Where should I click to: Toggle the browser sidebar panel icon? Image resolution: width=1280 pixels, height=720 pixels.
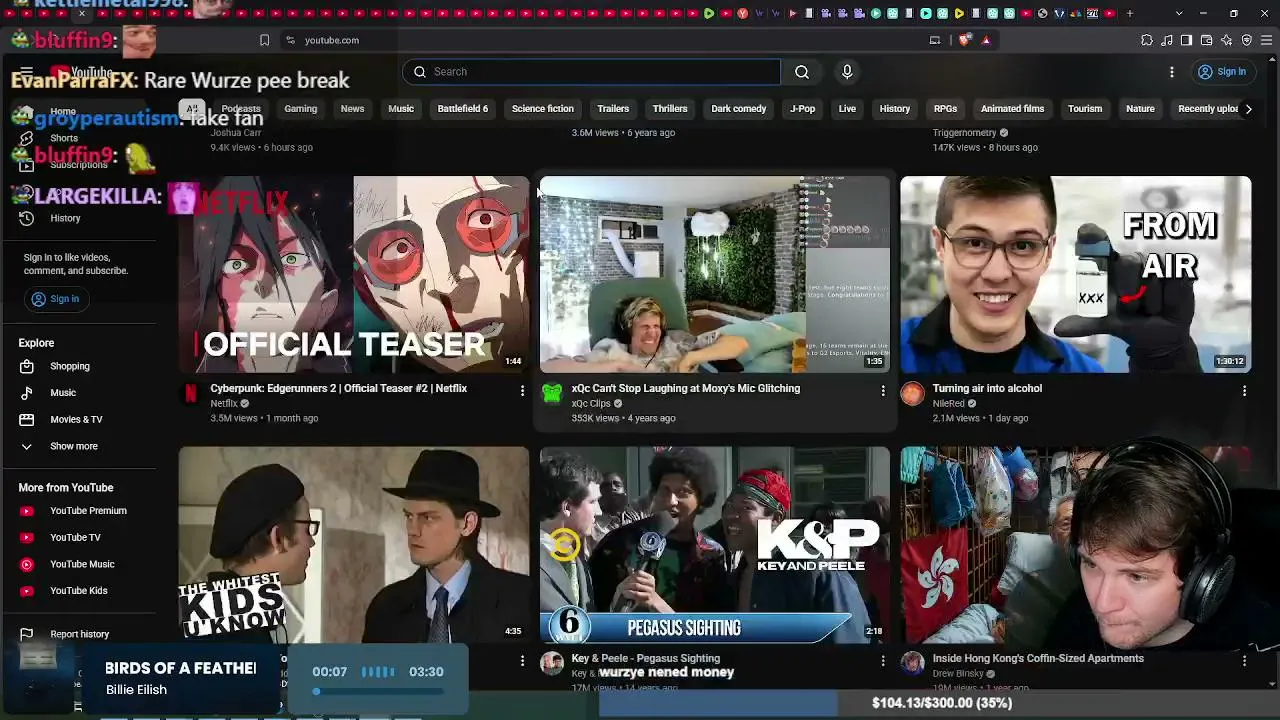tap(1186, 40)
